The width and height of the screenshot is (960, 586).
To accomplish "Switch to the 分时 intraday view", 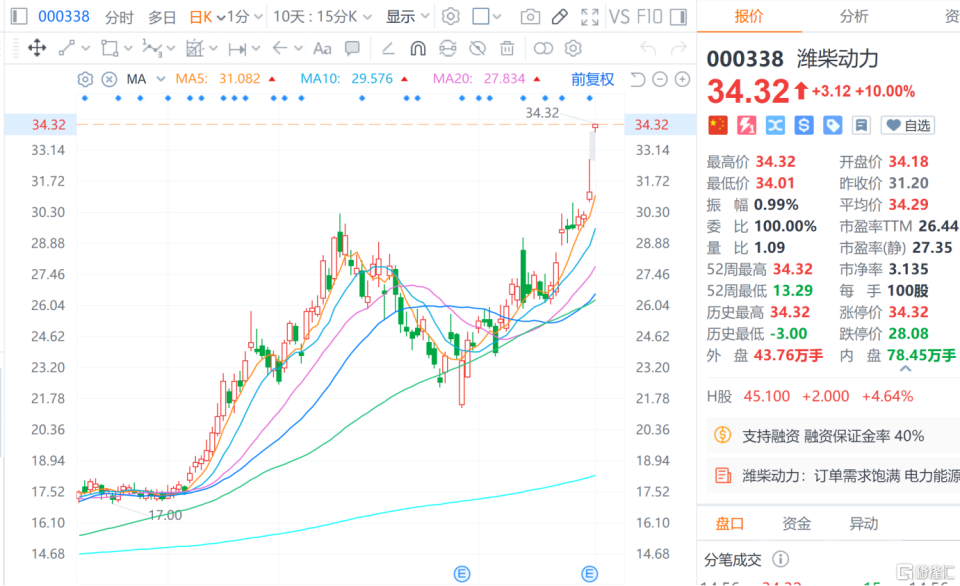I will 119,17.
